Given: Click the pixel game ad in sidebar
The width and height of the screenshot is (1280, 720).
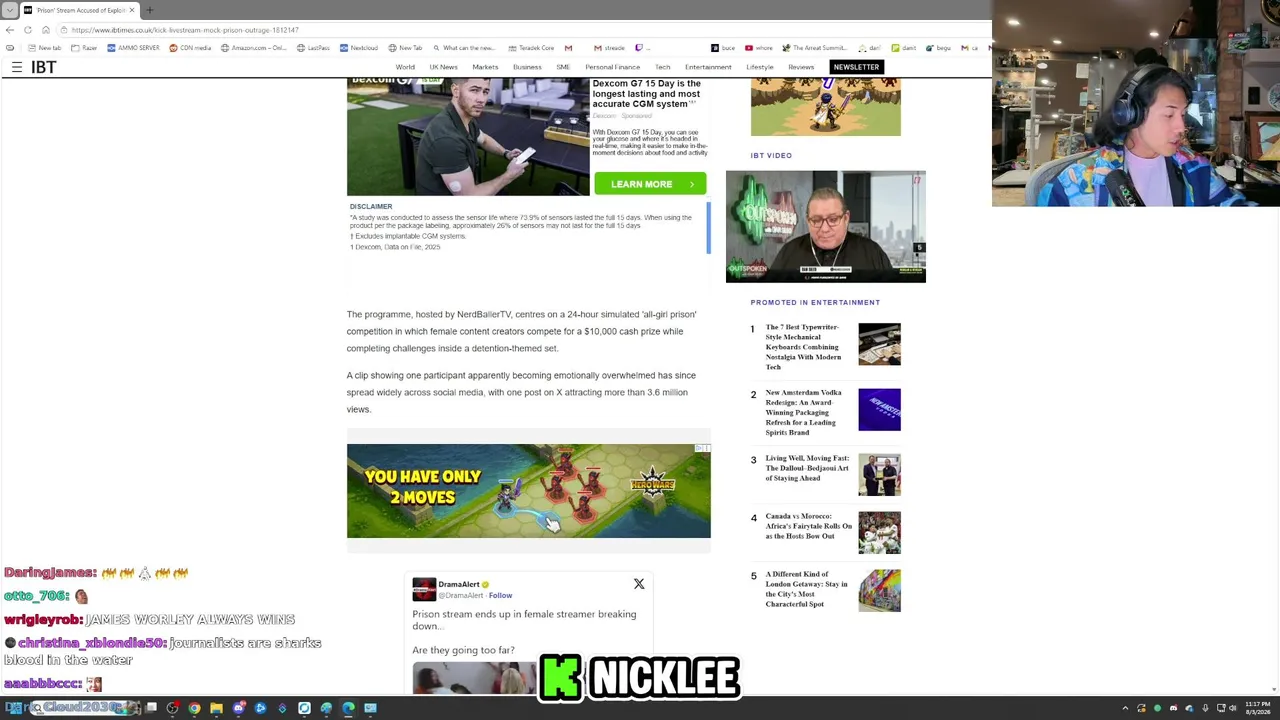Looking at the screenshot, I should (x=826, y=106).
